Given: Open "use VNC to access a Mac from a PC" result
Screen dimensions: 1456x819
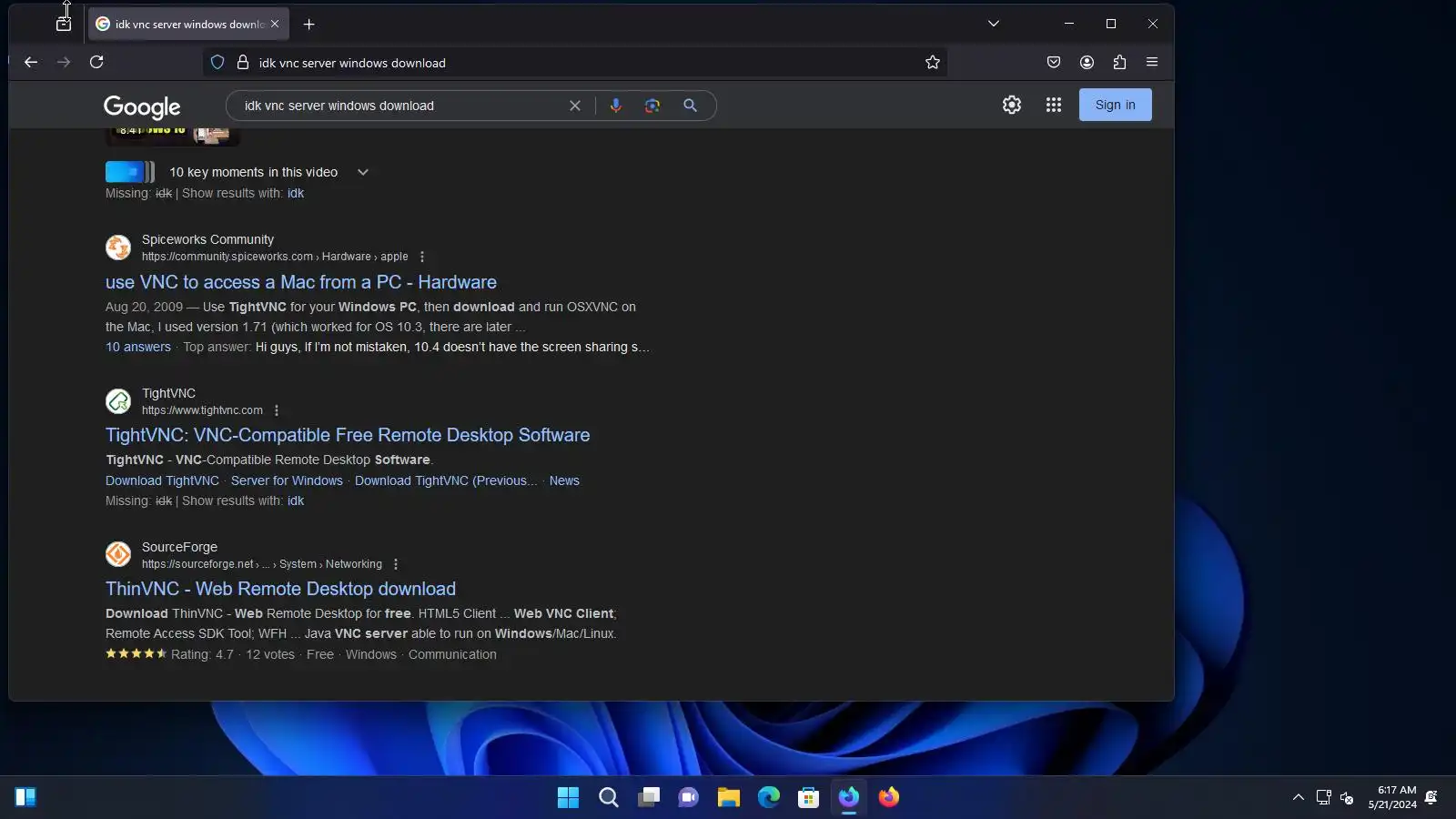Looking at the screenshot, I should click(x=301, y=282).
